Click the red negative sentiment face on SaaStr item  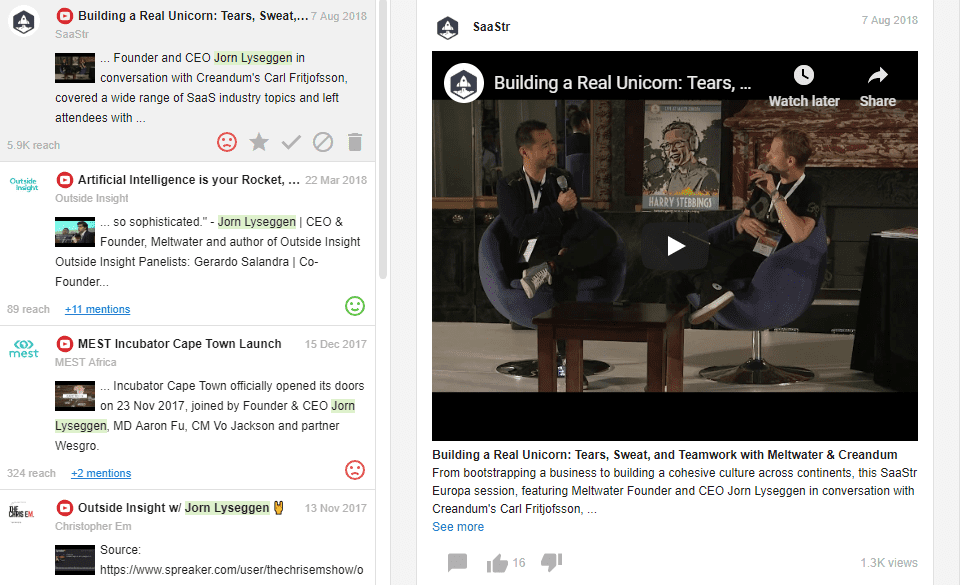(227, 142)
